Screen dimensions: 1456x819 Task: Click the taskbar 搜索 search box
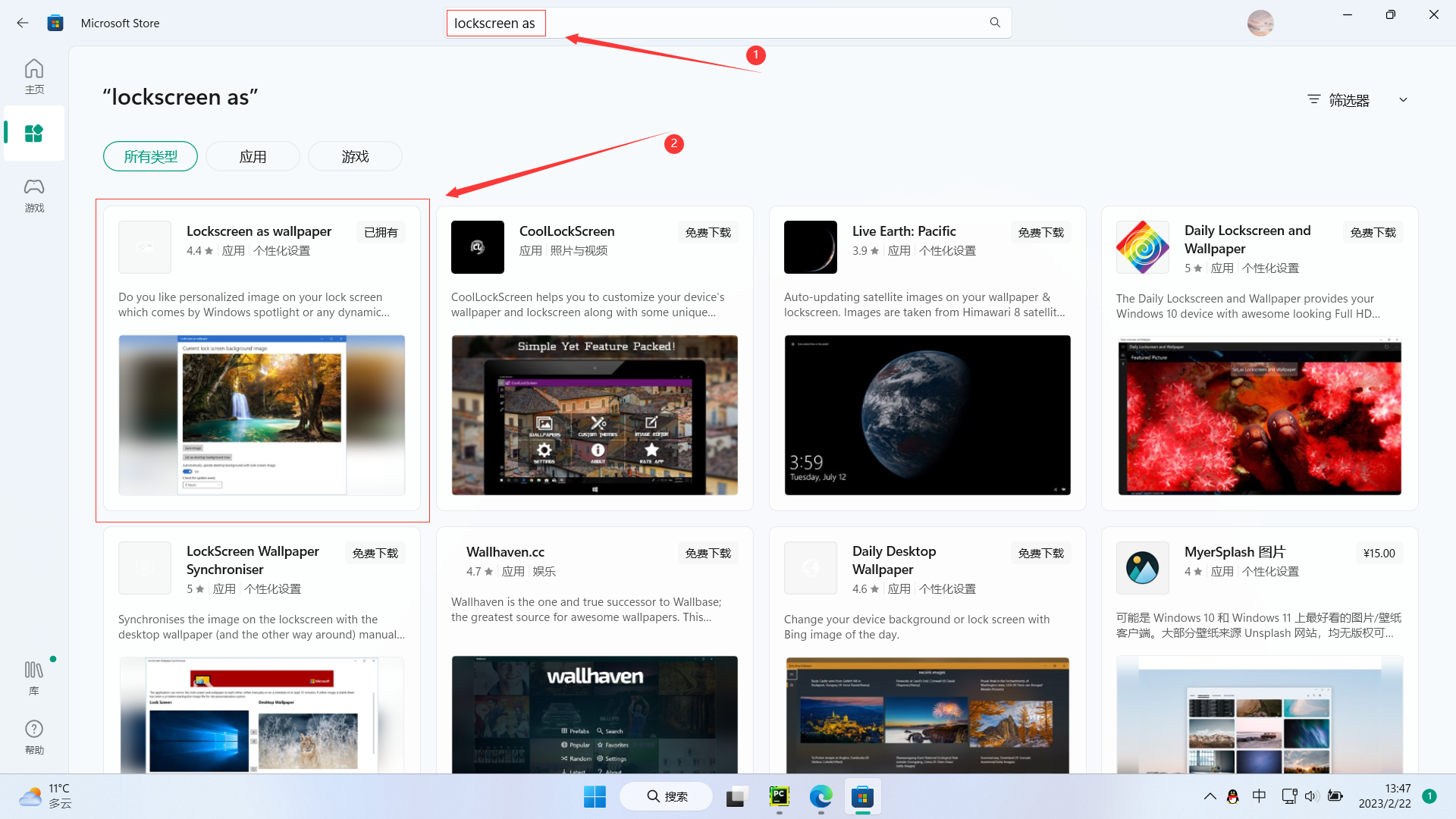click(667, 796)
